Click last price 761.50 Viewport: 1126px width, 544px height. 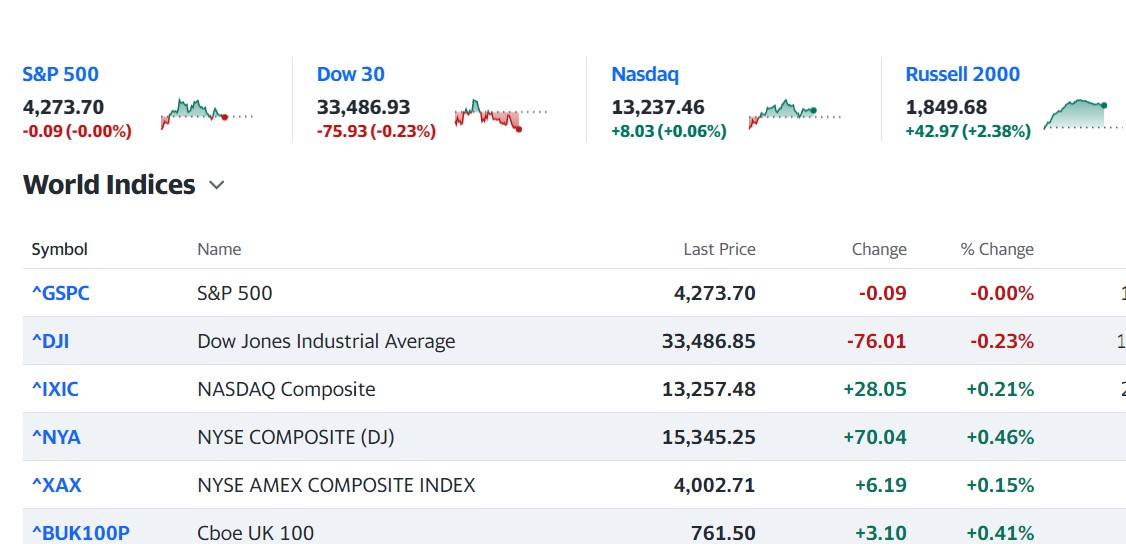pos(723,533)
